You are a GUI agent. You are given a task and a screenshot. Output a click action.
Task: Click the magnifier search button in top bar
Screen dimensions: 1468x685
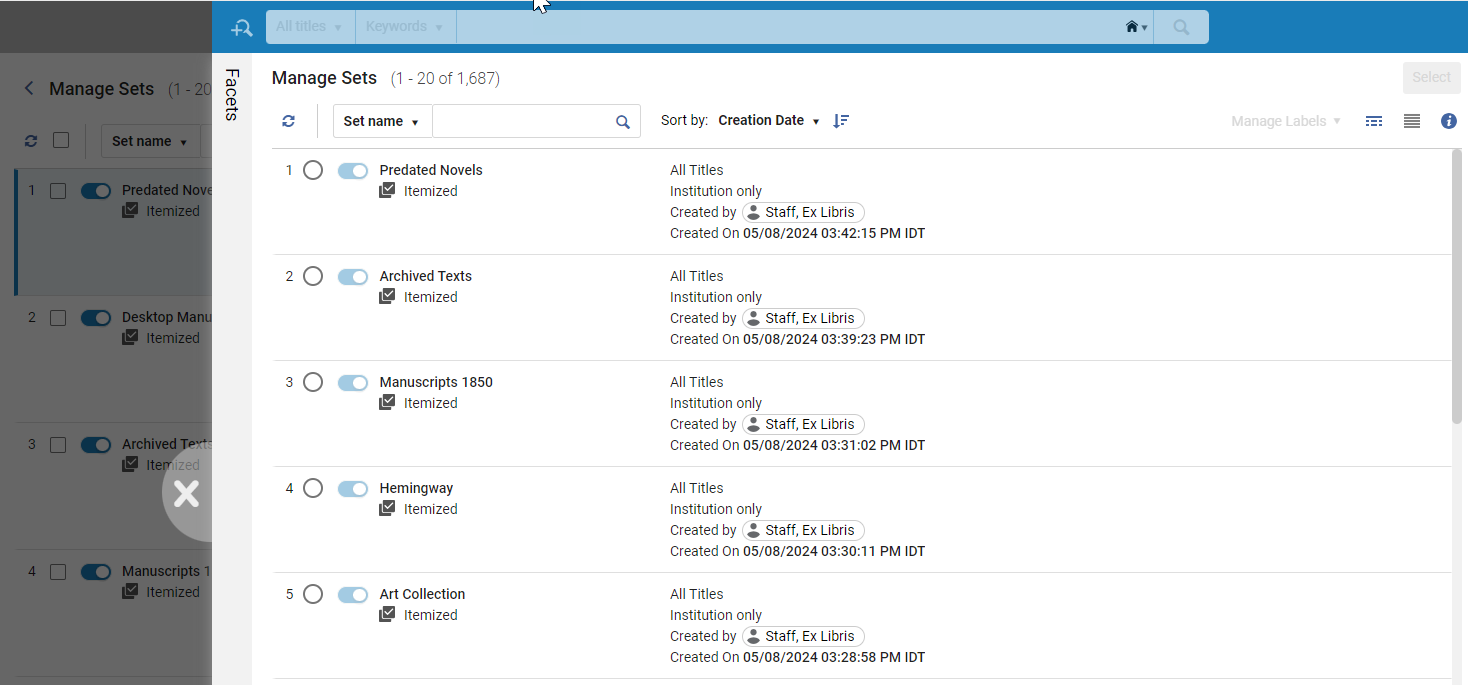tap(1181, 27)
